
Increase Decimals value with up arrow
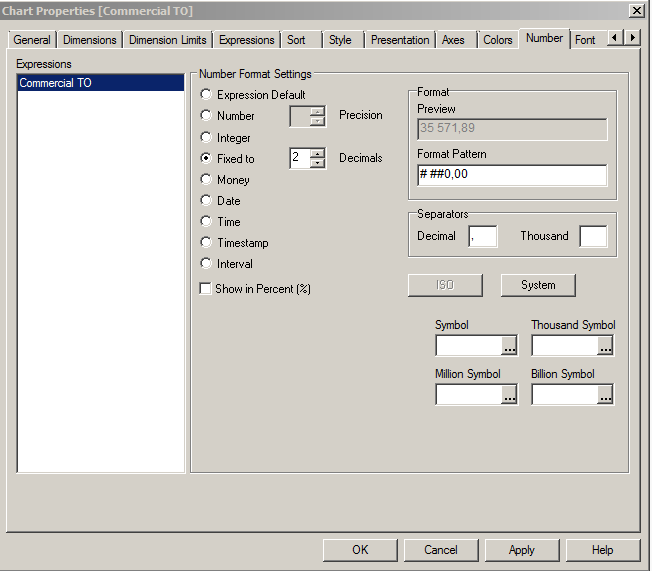tap(318, 153)
